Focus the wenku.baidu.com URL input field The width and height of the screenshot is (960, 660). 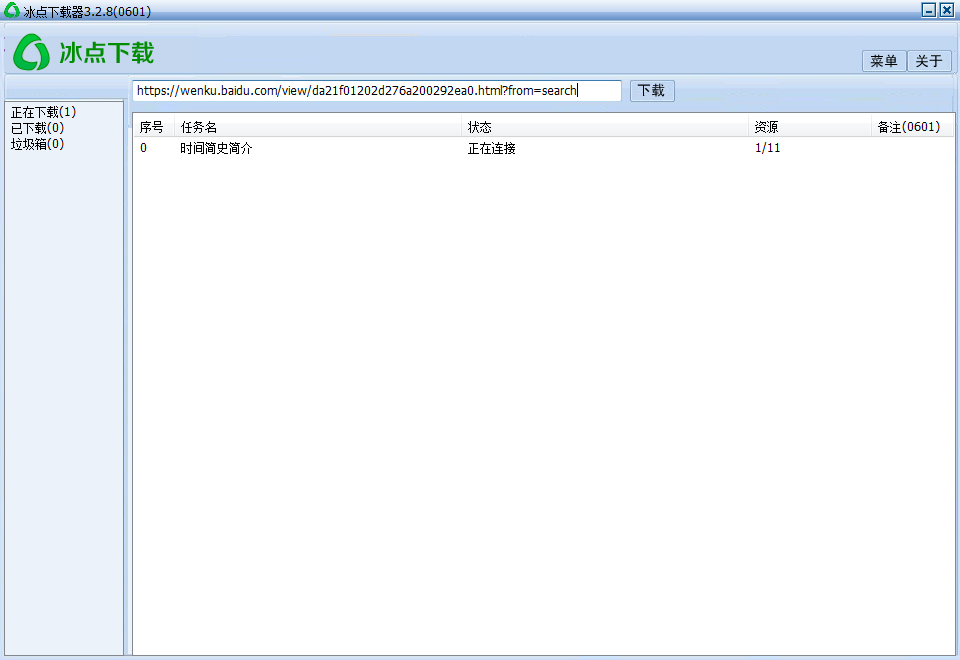click(377, 91)
